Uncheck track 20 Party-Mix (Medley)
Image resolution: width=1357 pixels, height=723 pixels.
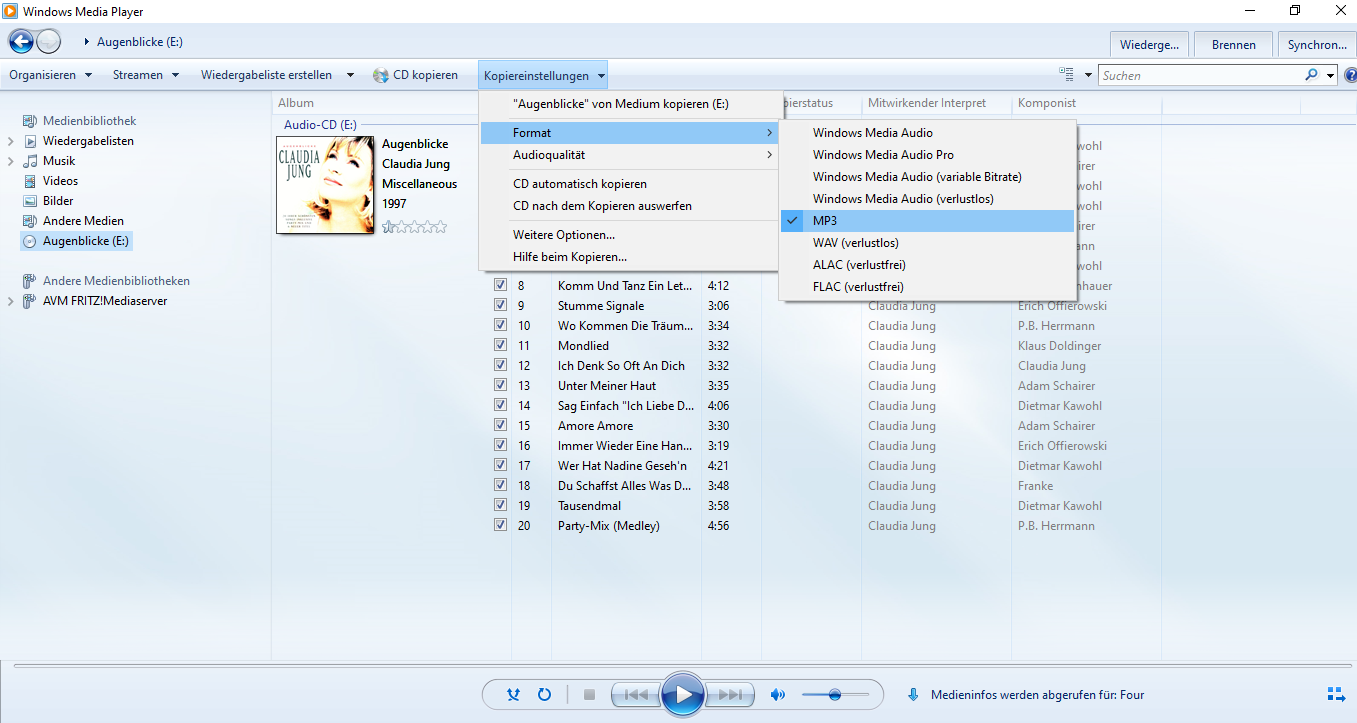[500, 525]
